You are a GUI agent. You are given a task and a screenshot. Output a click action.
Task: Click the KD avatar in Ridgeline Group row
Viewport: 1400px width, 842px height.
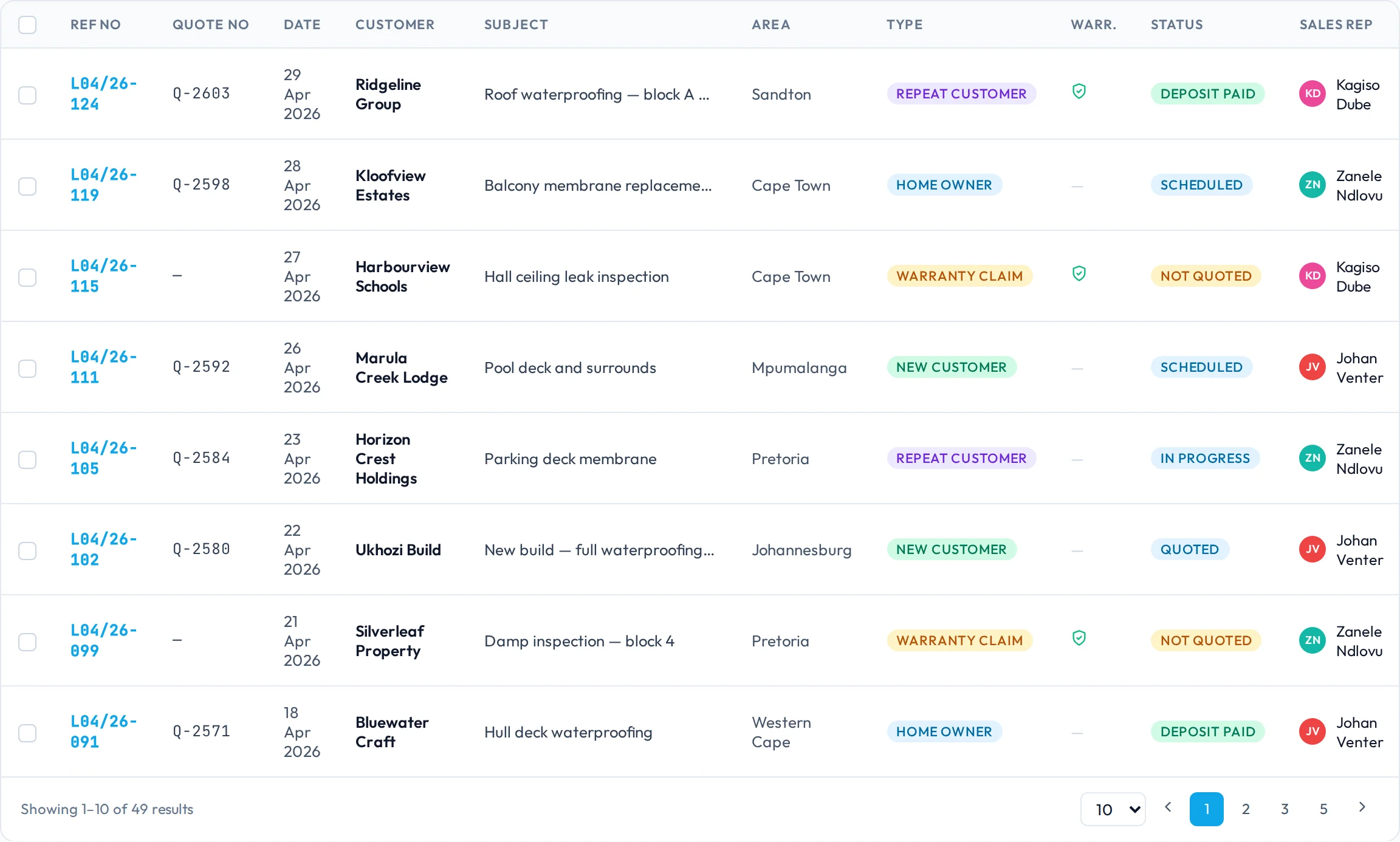click(x=1312, y=94)
